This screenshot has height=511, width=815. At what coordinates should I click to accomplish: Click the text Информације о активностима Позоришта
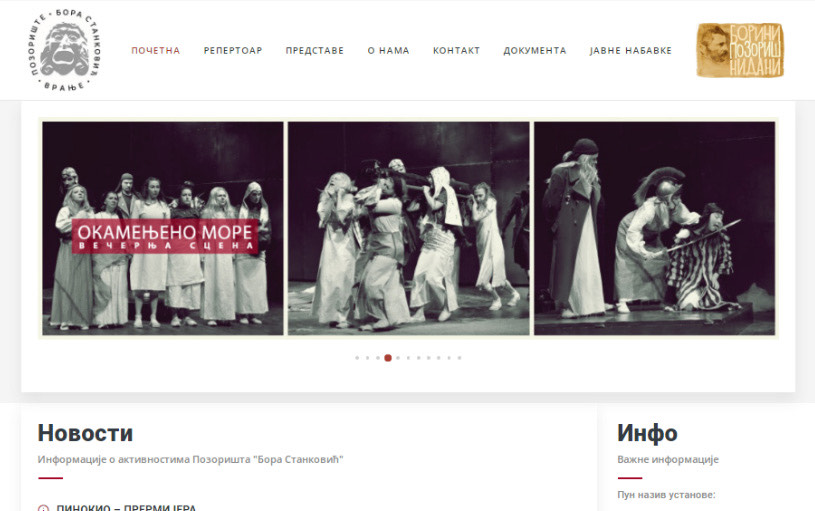click(190, 460)
